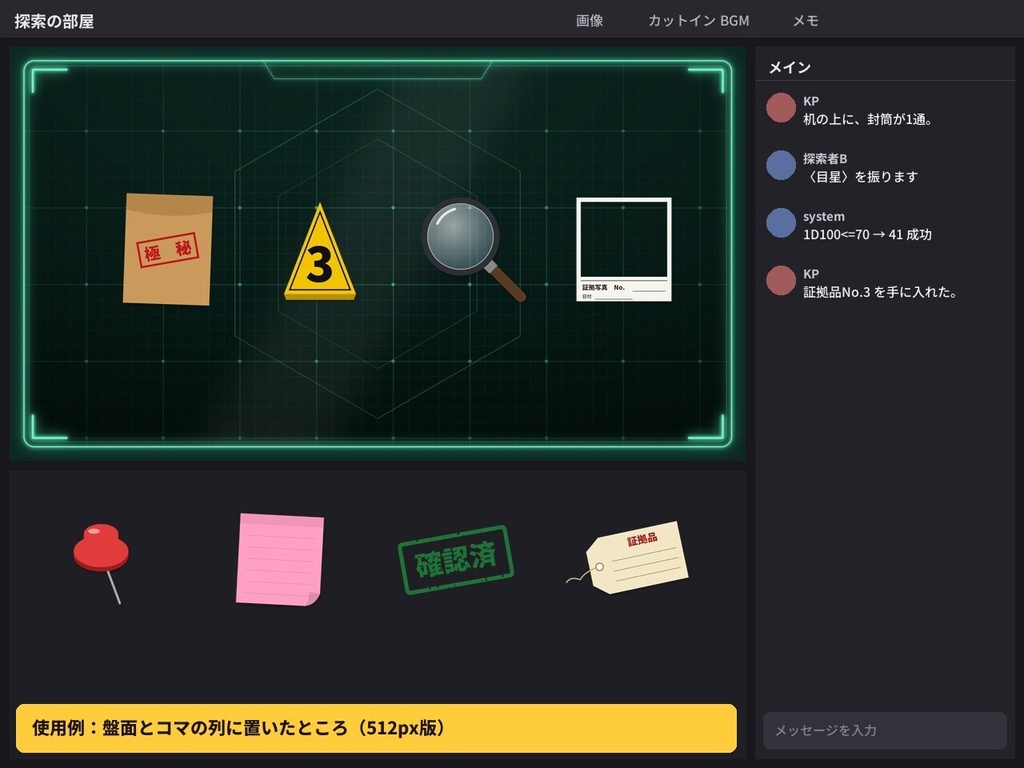Select the confidential 極秘 envelope piece
Viewport: 1024px width, 768px height.
(x=168, y=249)
